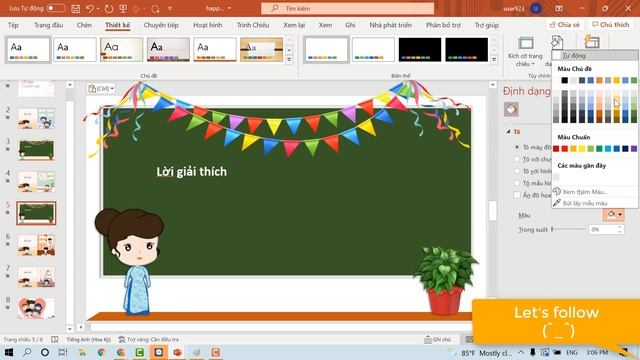Select slide 3 green chalkboard thumbnail

(x=36, y=149)
